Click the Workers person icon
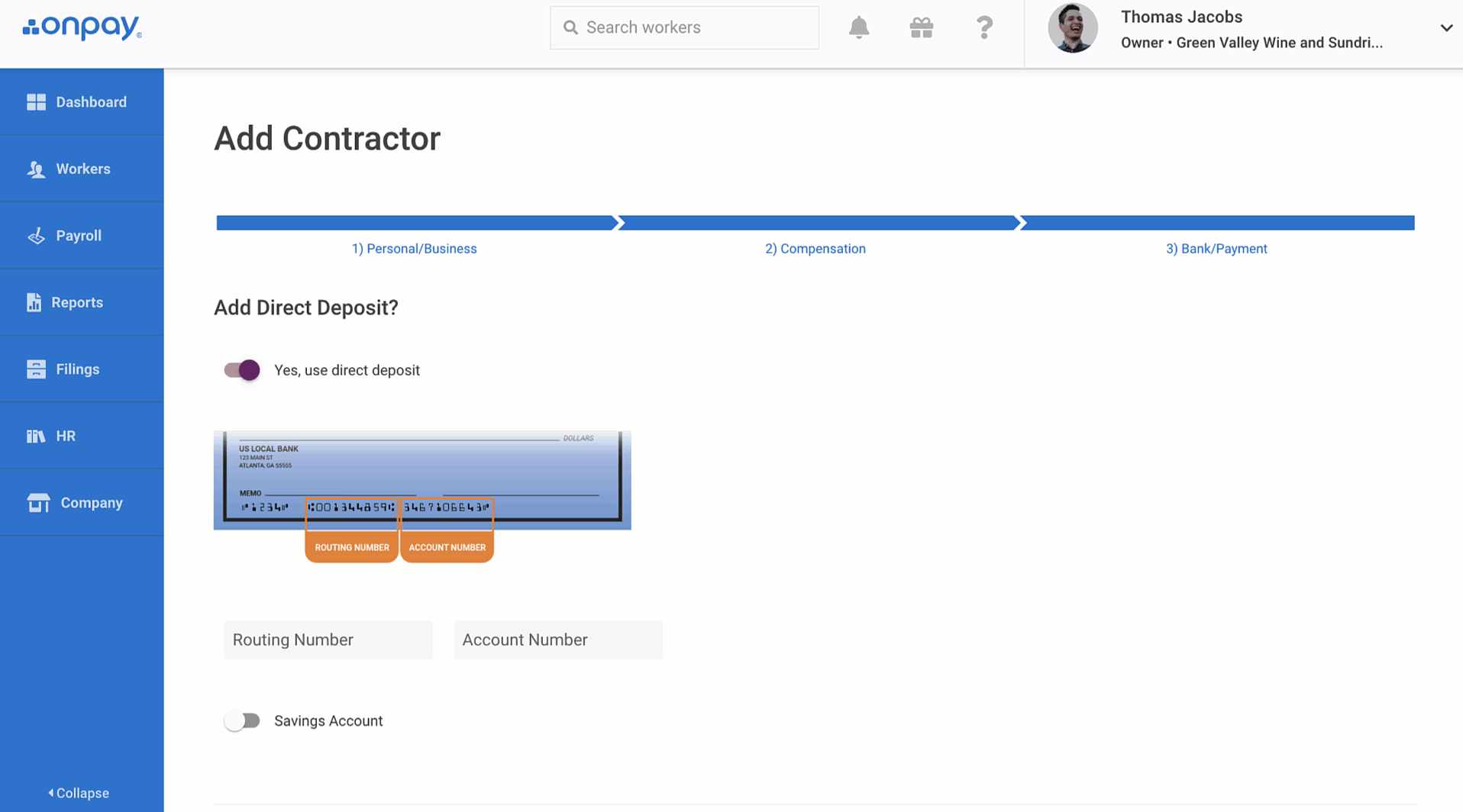This screenshot has width=1463, height=812. [x=36, y=169]
